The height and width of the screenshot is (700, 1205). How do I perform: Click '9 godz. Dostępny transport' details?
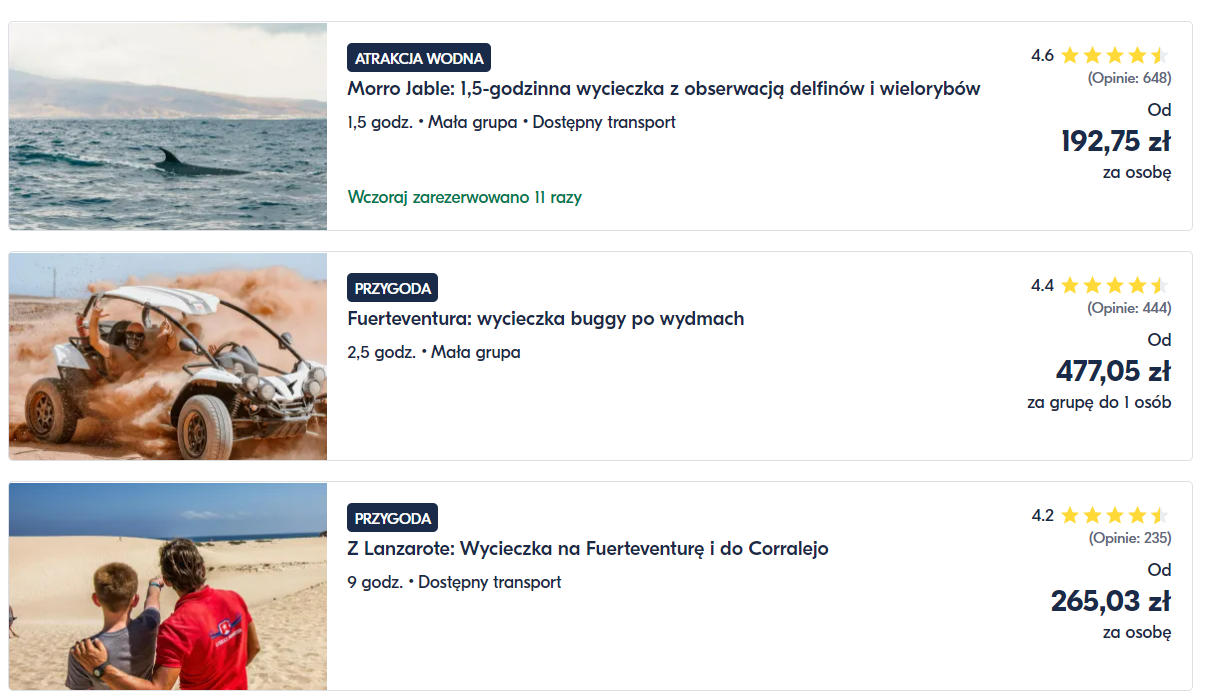[455, 582]
